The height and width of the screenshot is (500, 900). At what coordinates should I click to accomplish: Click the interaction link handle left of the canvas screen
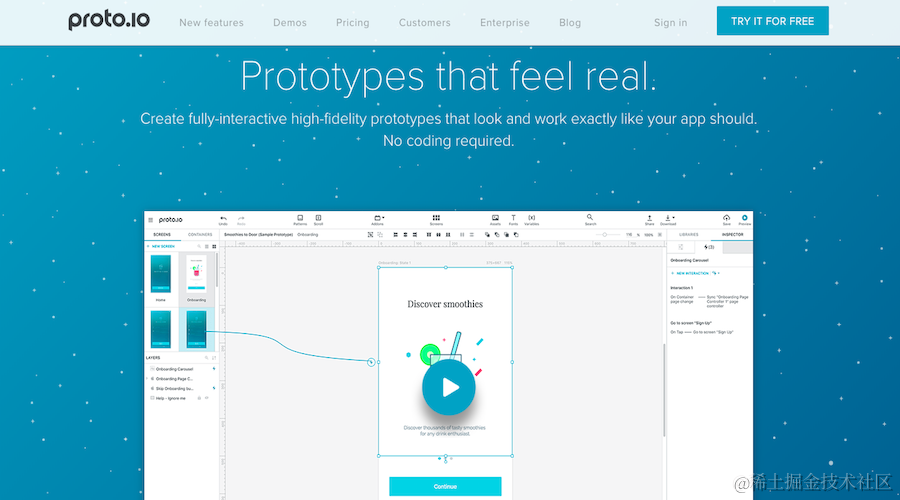[371, 362]
